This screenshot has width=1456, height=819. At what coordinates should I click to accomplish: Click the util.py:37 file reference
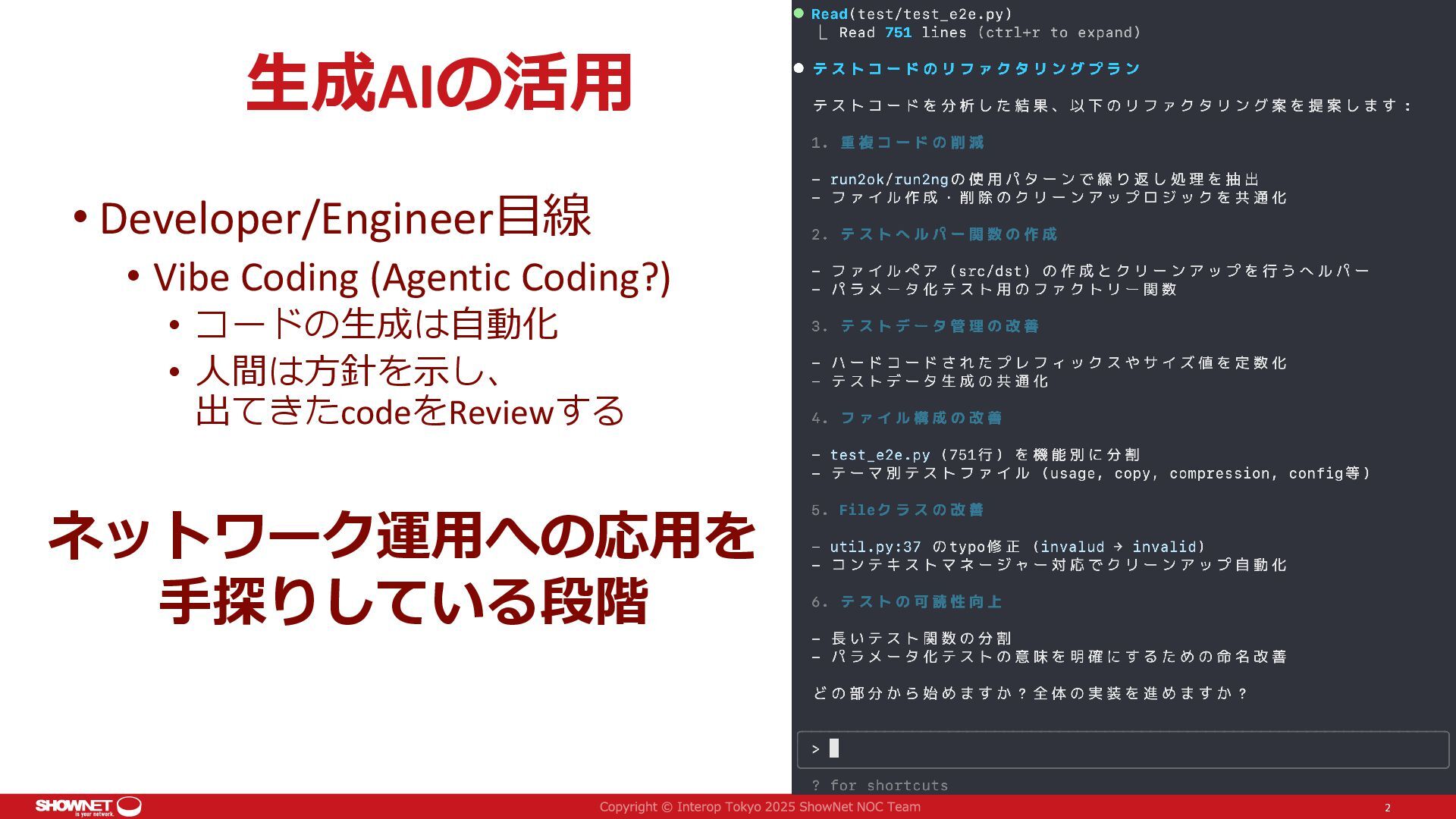pyautogui.click(x=875, y=547)
